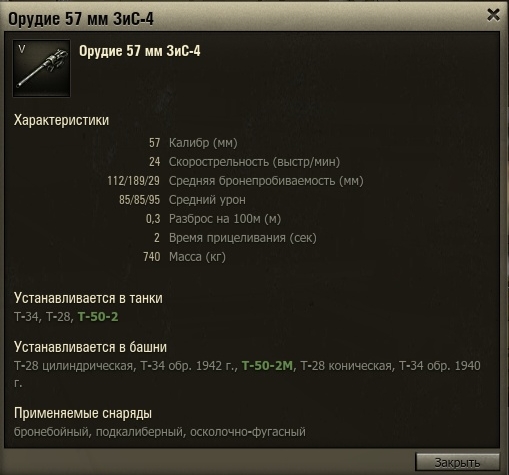Click the Устанавливается в танки heading
509x475 pixels.
[x=88, y=298]
